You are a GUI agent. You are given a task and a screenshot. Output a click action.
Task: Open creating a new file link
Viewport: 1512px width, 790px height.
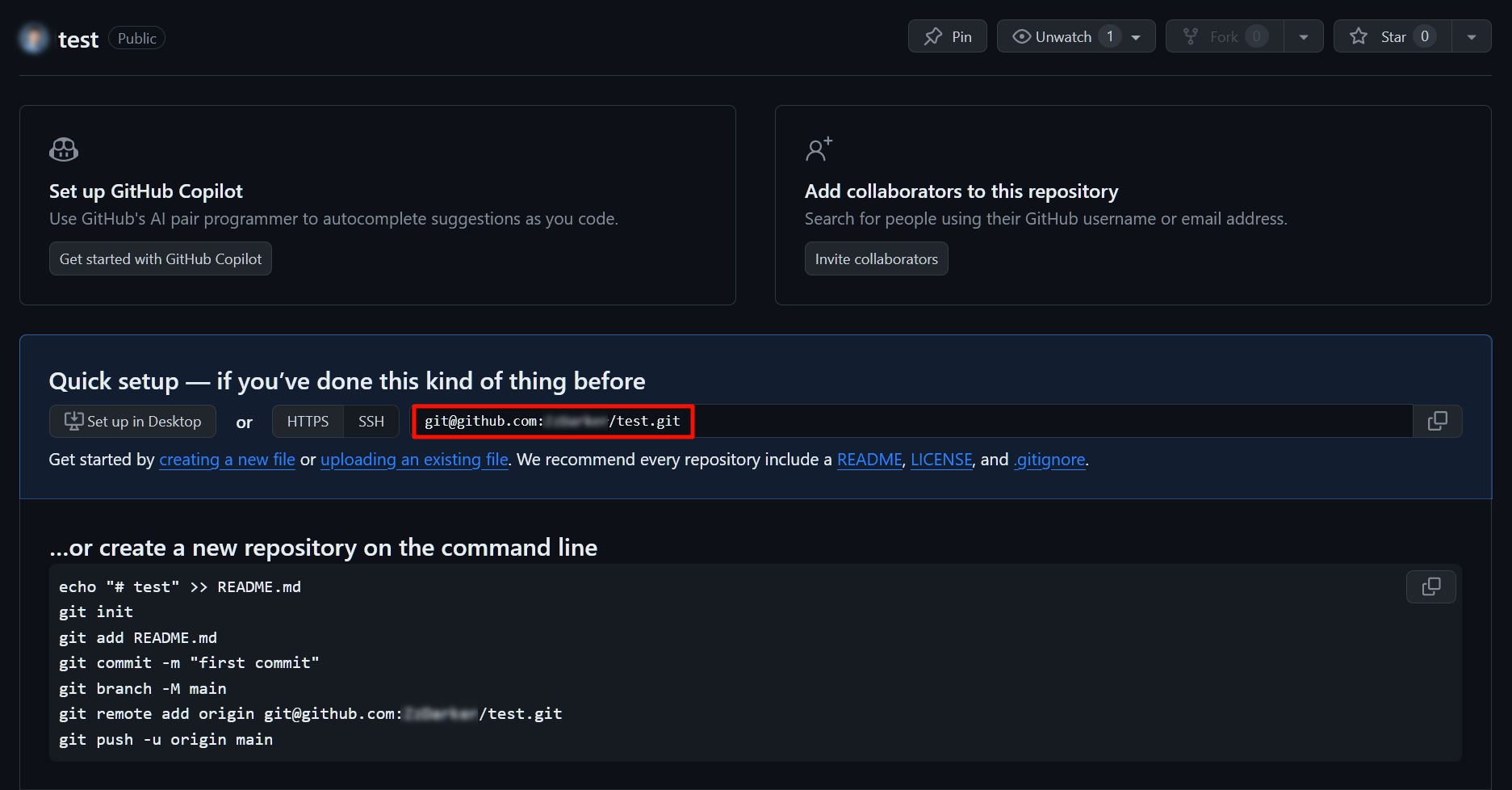228,460
